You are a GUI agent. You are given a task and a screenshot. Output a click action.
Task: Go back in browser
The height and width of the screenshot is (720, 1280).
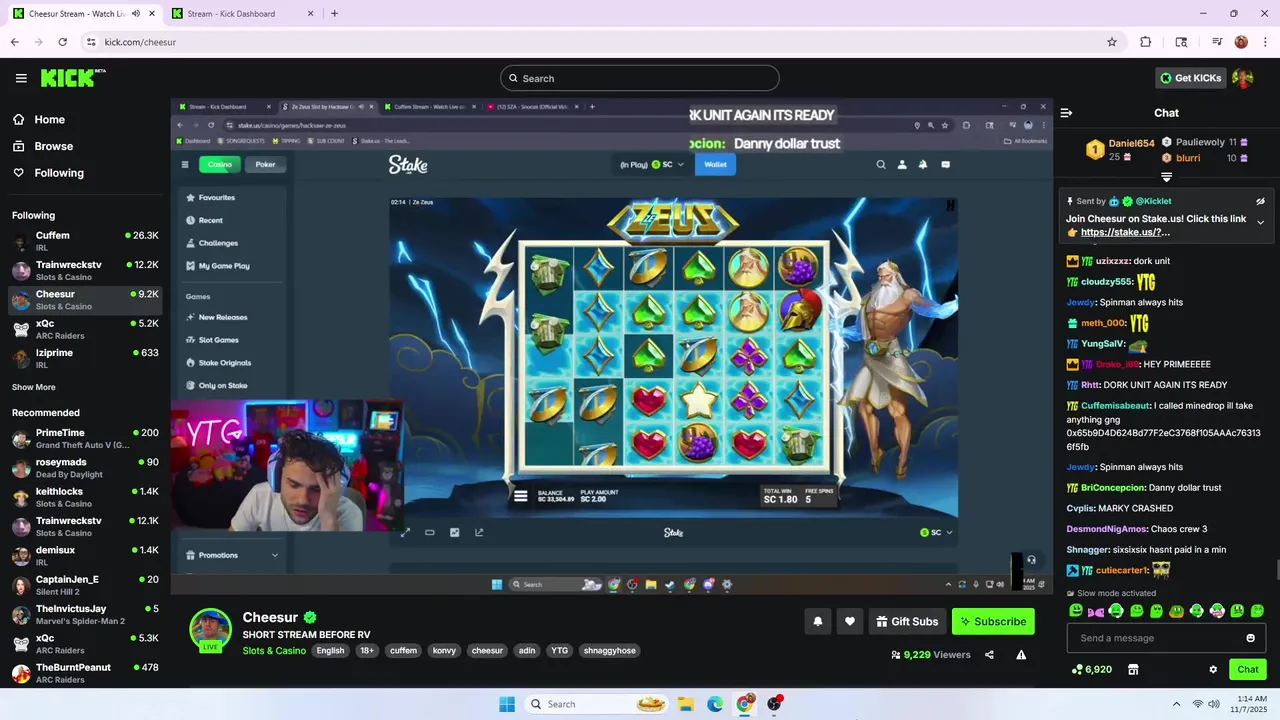(x=15, y=42)
